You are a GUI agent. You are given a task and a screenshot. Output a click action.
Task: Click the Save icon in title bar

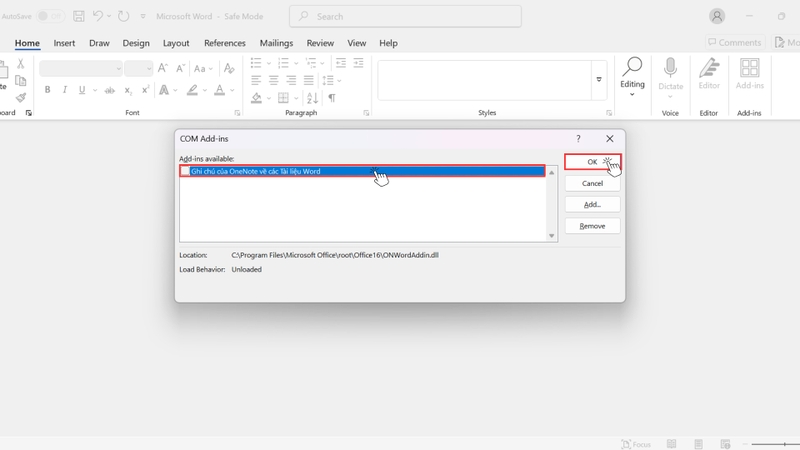pos(79,16)
